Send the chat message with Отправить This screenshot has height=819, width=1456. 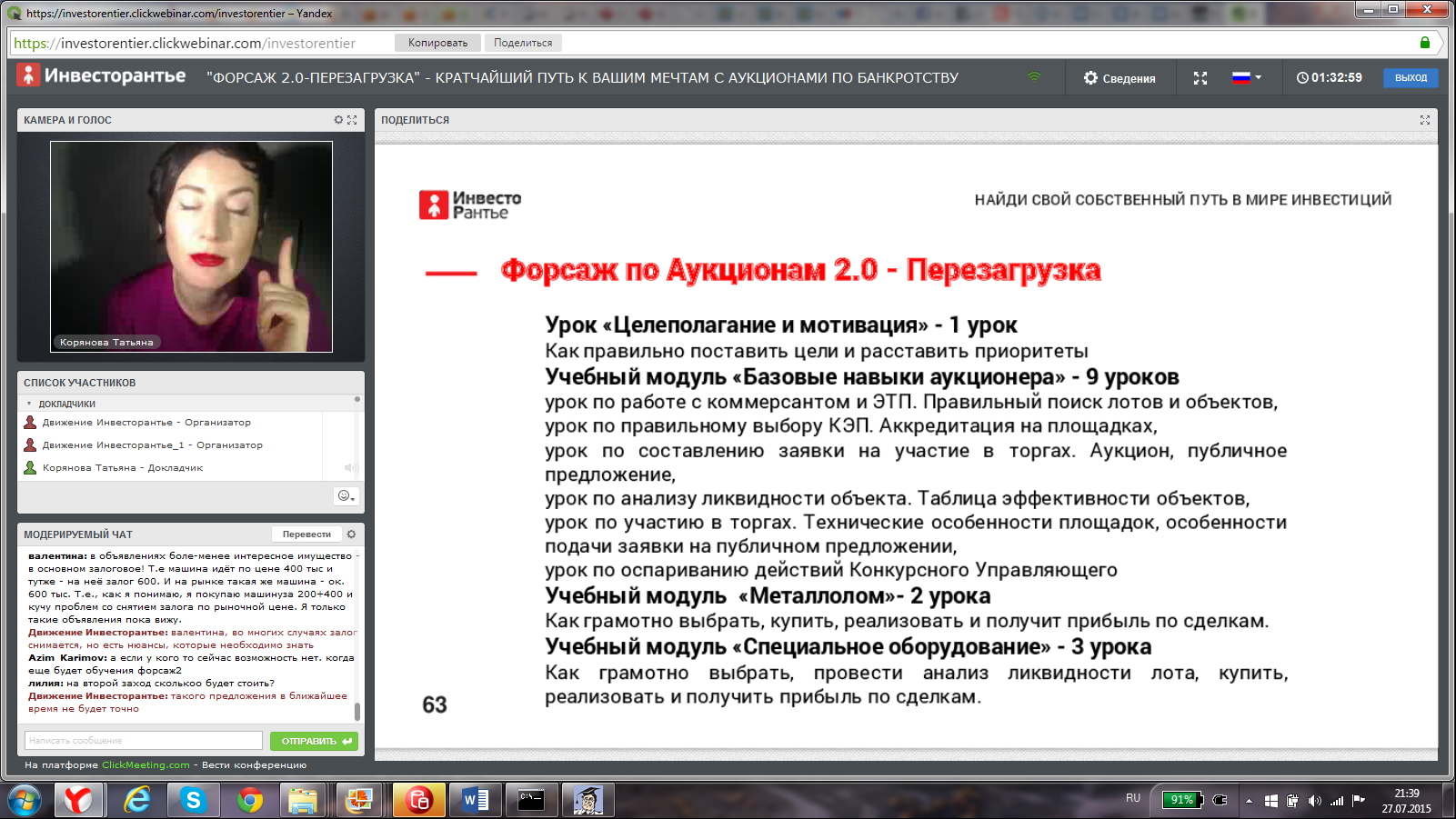tap(314, 741)
